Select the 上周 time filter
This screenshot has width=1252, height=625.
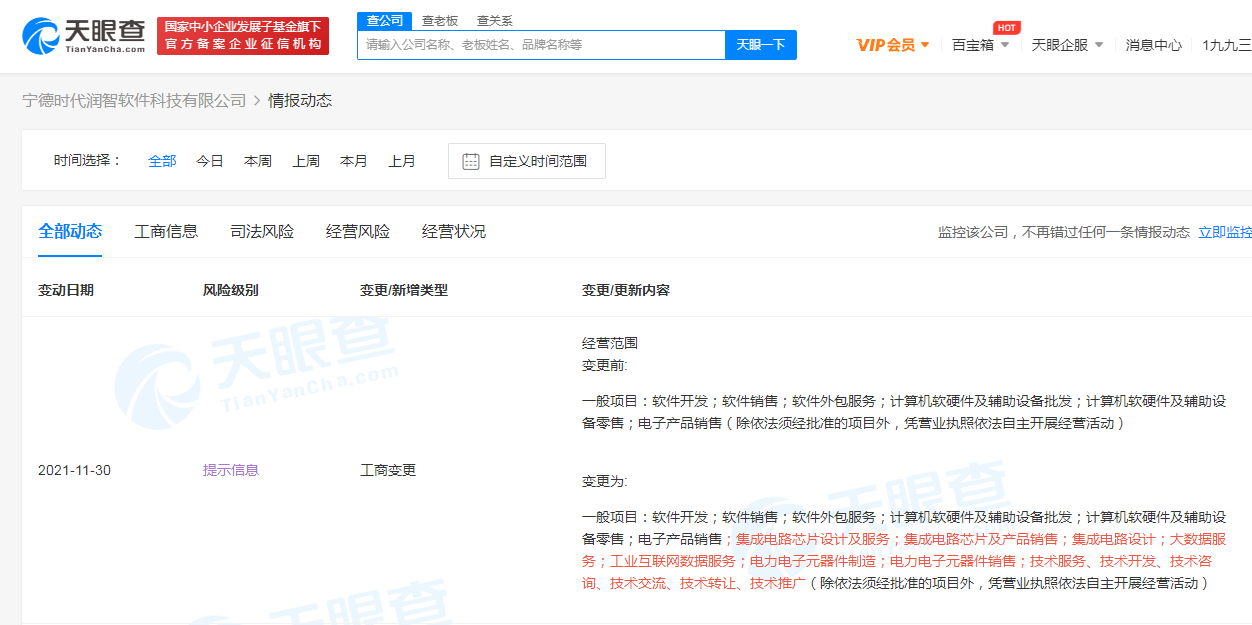click(306, 161)
